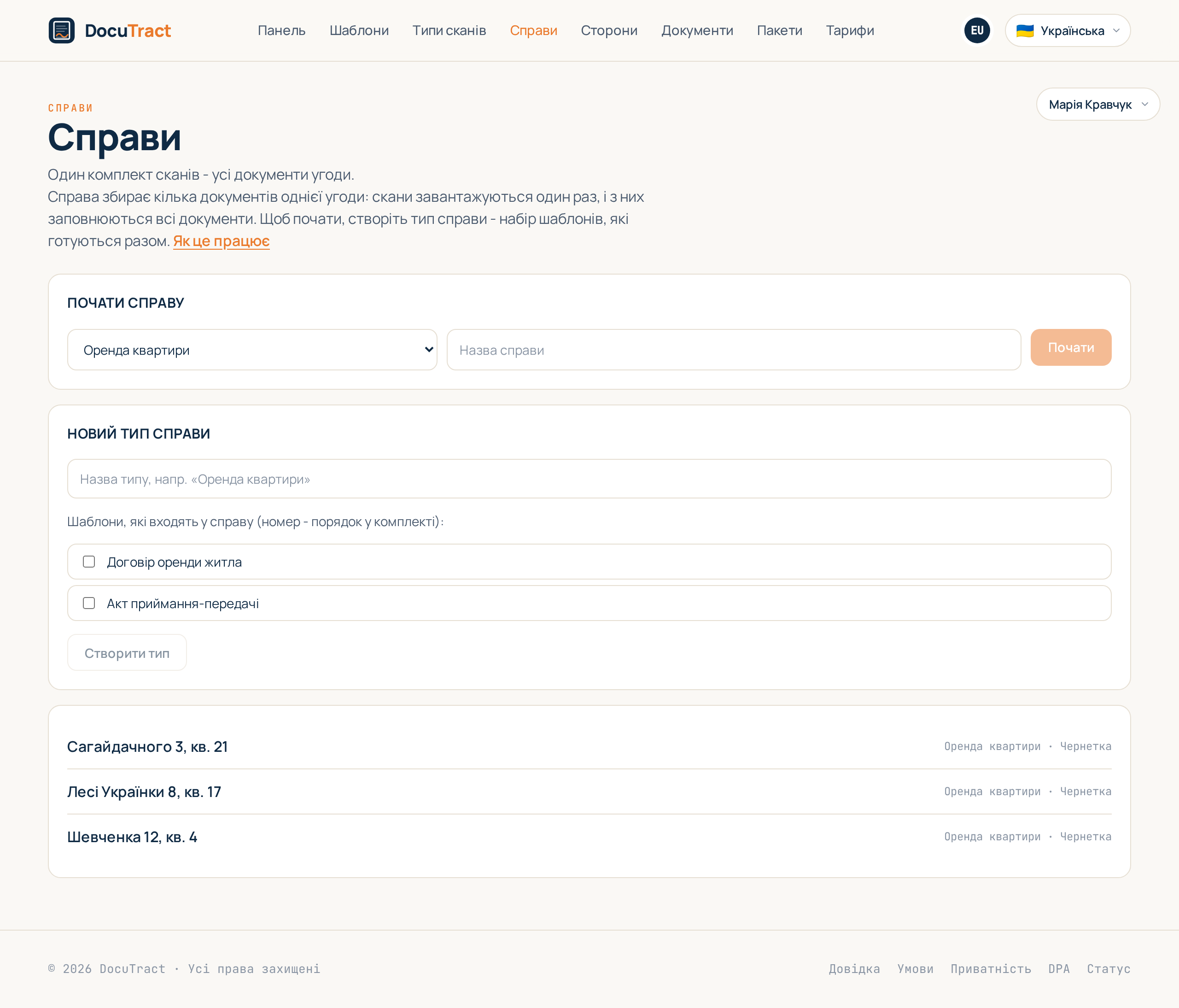Viewport: 1179px width, 1008px height.
Task: Click the Почати button
Action: point(1070,347)
